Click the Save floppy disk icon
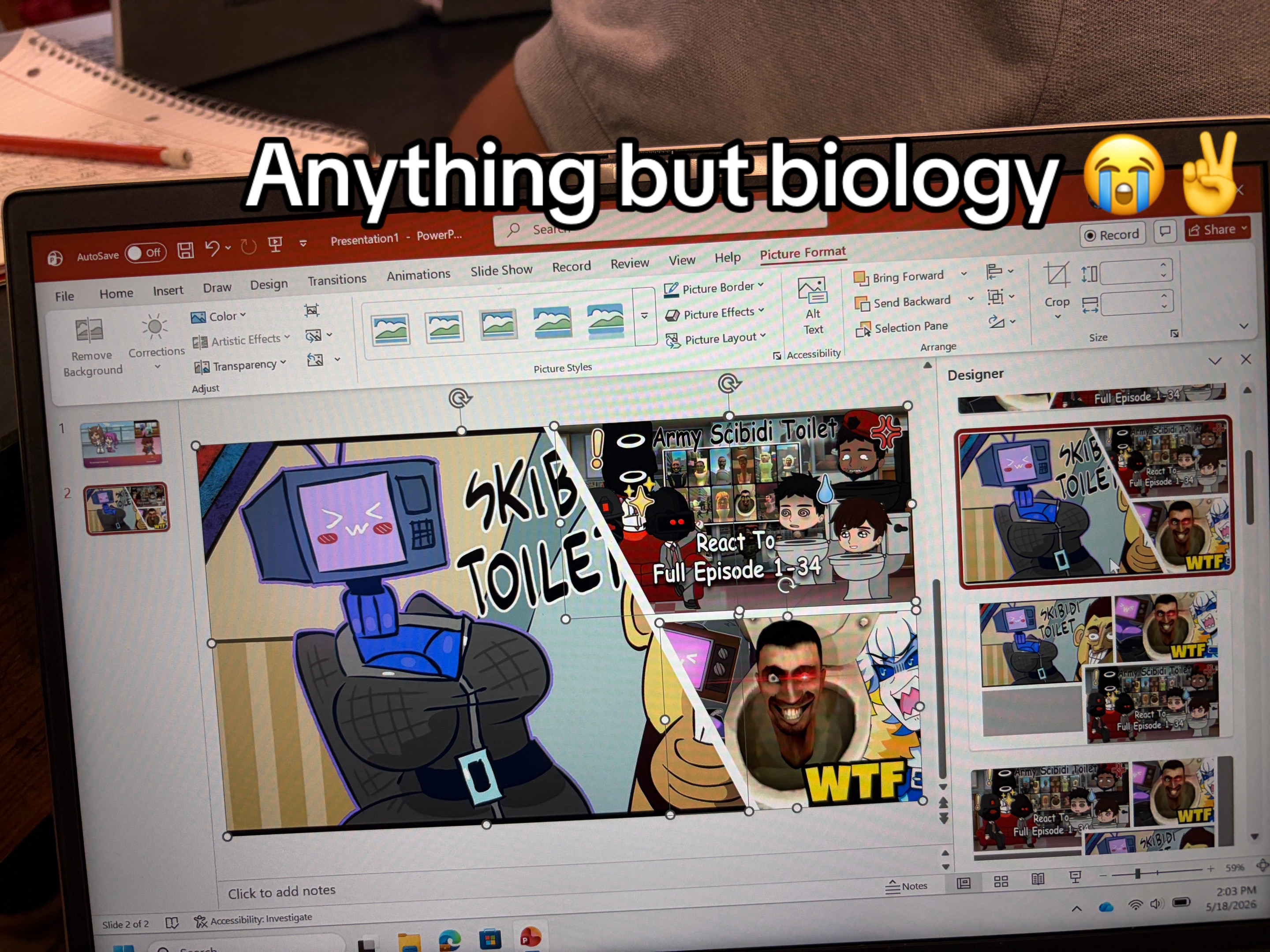The height and width of the screenshot is (952, 1270). [185, 250]
